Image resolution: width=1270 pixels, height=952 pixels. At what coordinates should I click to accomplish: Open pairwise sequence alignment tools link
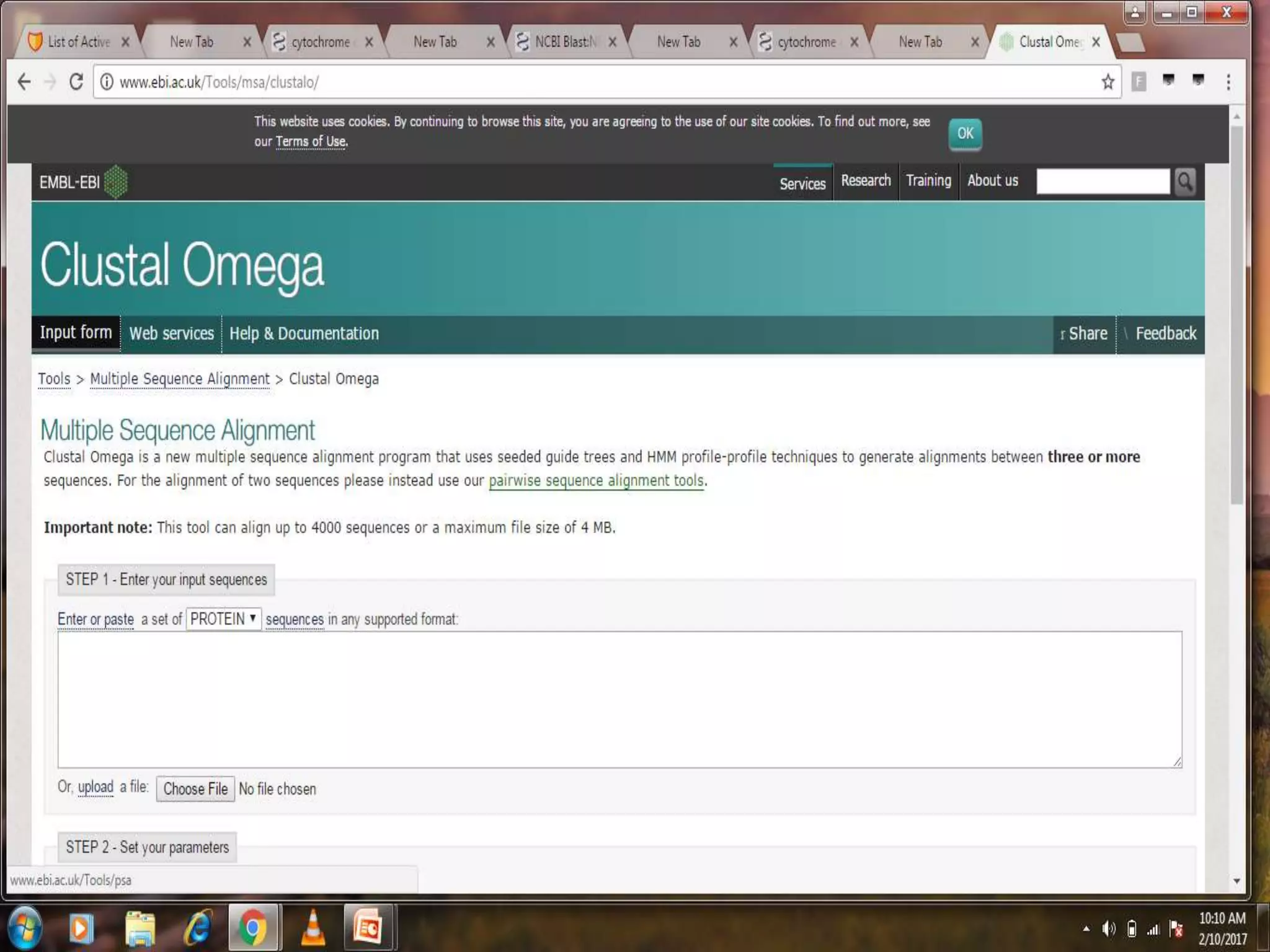point(596,480)
